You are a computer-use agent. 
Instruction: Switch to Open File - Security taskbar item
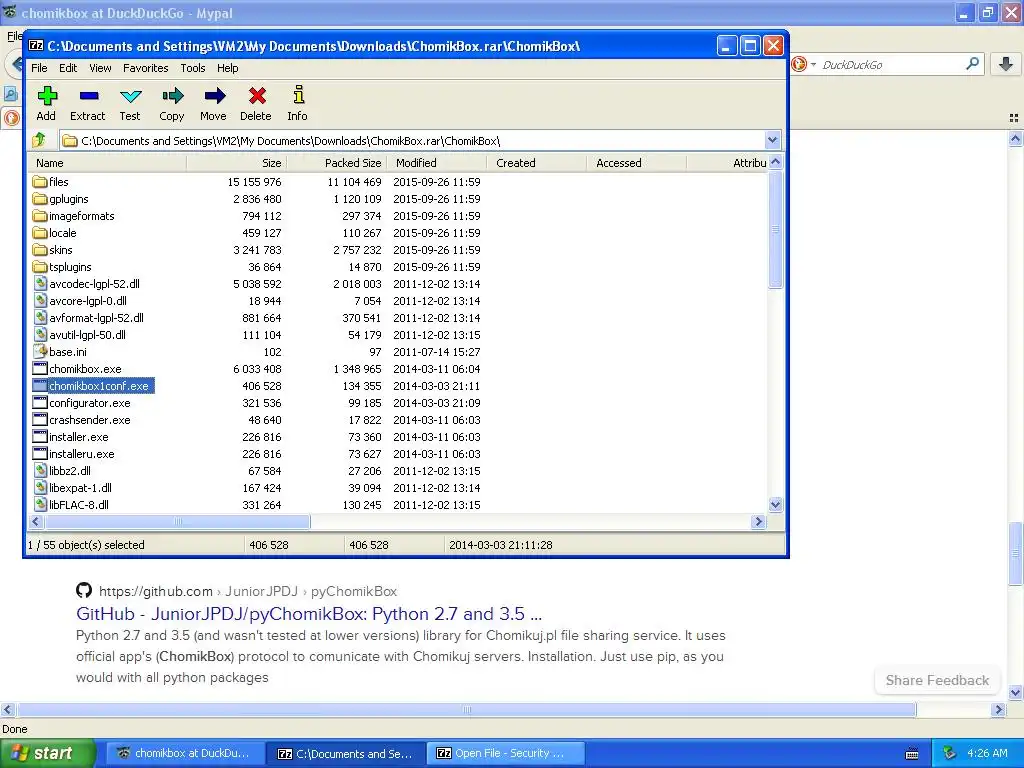coord(504,754)
